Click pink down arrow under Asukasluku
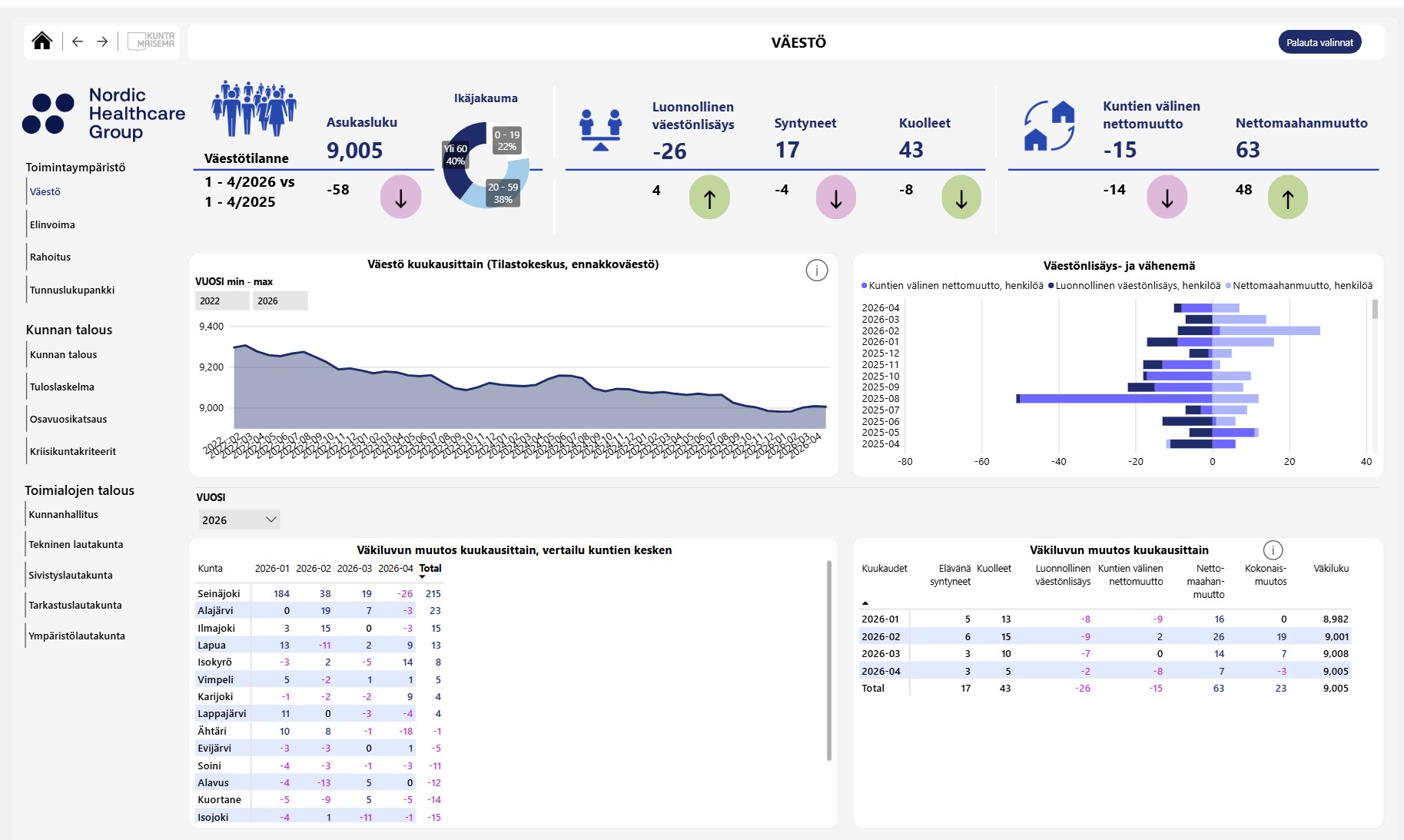Viewport: 1404px width, 840px height. click(x=400, y=198)
